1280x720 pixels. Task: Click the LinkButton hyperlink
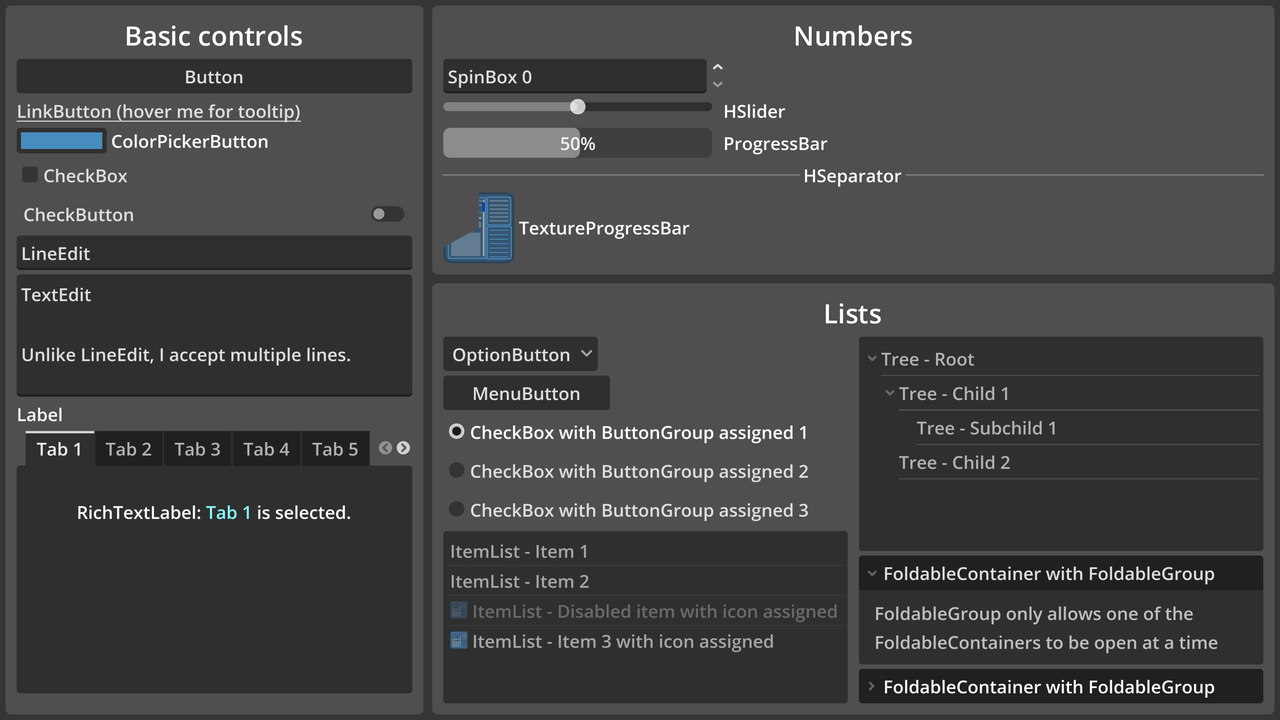(158, 111)
